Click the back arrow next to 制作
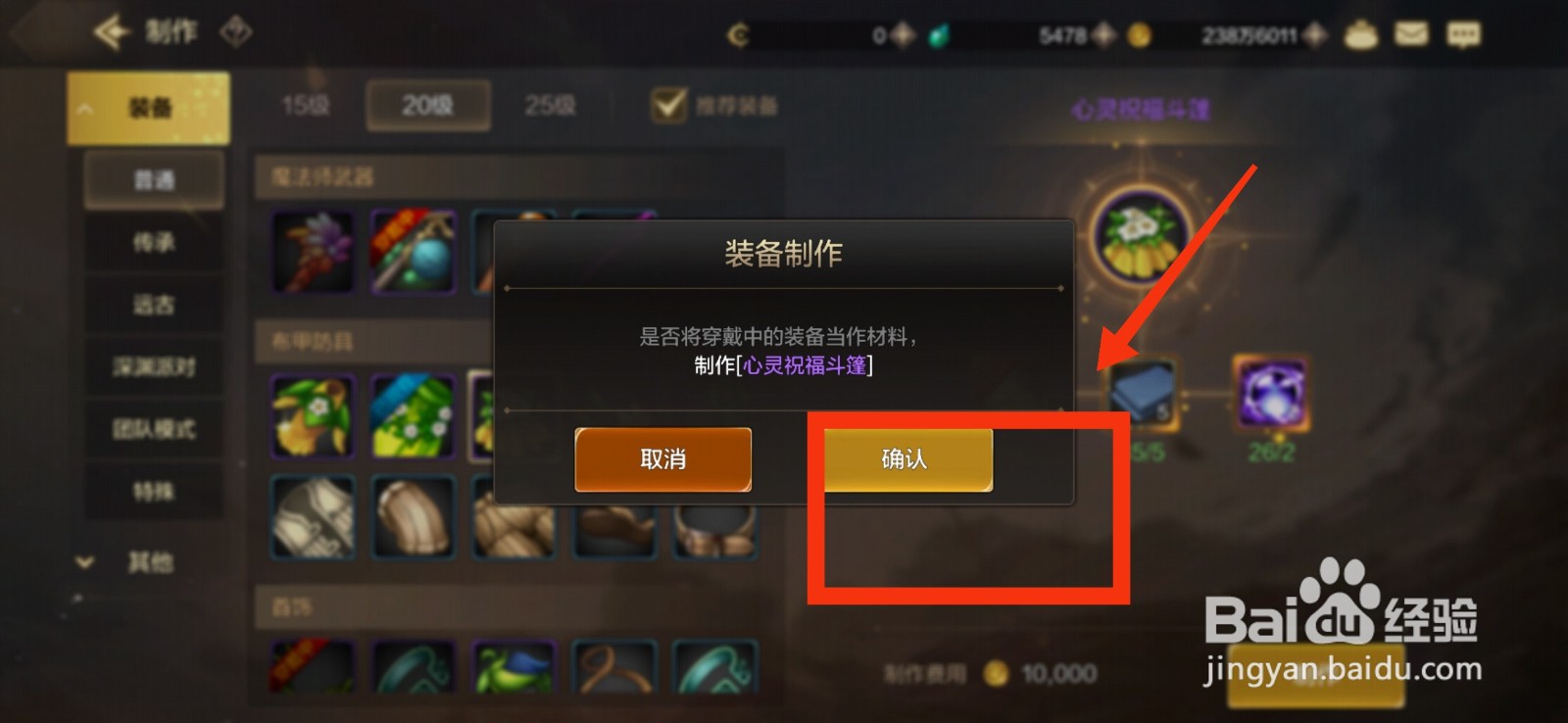Image resolution: width=1568 pixels, height=723 pixels. click(x=112, y=32)
